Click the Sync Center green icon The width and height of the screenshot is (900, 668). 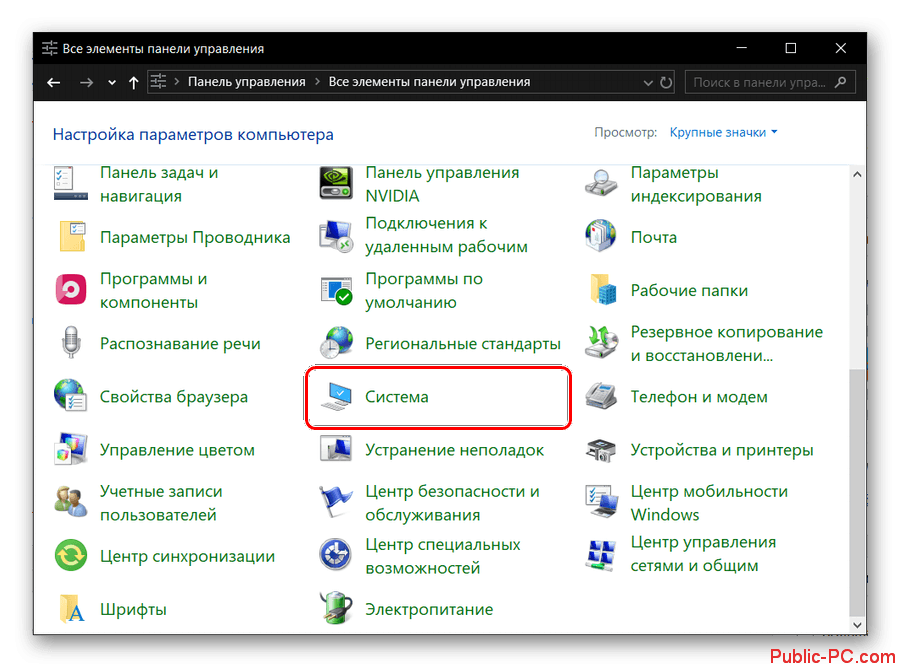[x=71, y=556]
